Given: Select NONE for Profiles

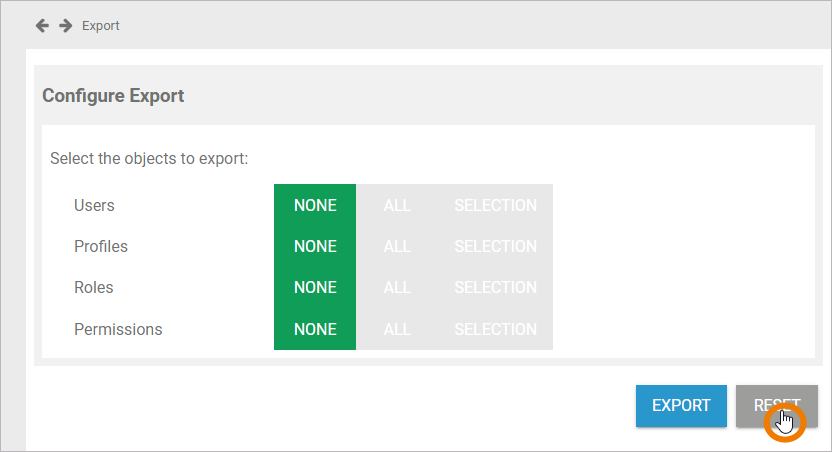Looking at the screenshot, I should pyautogui.click(x=315, y=246).
